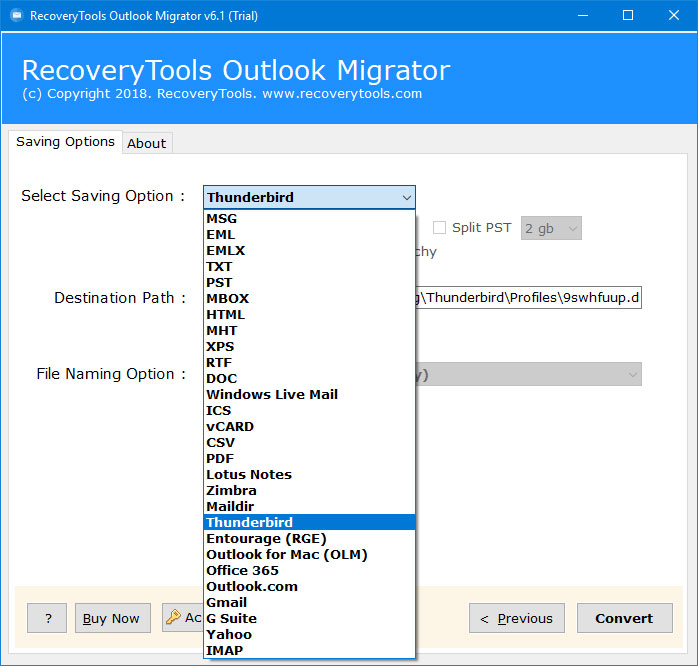Choose Office 365 from list

tap(309, 571)
